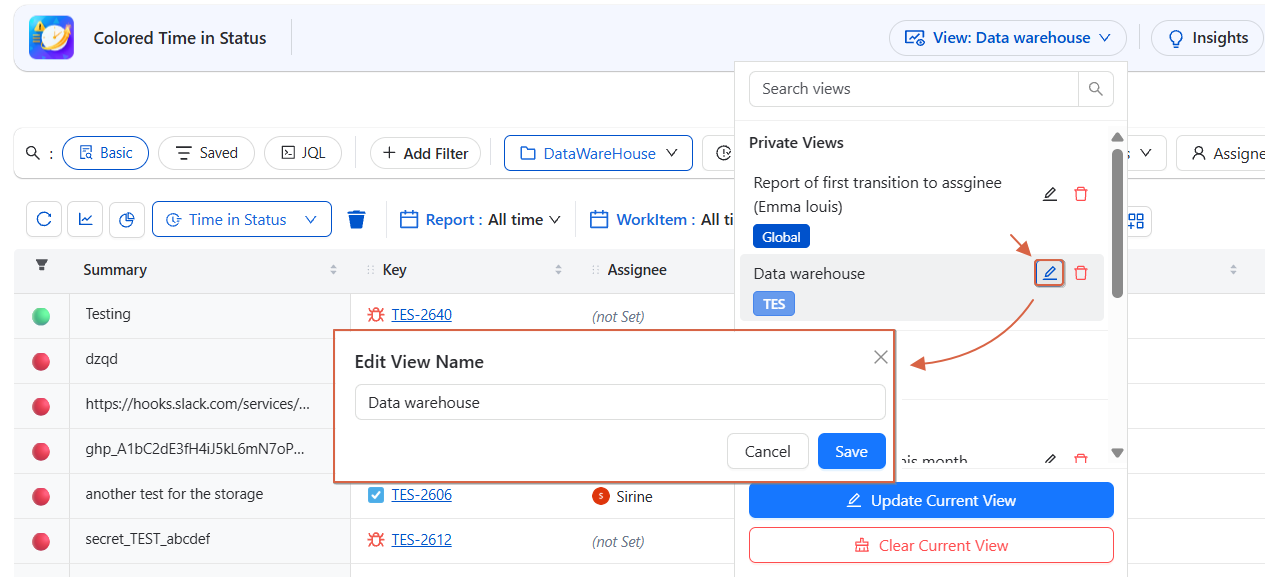Open the TES-2640 issue link
Image resolution: width=1265 pixels, height=577 pixels.
(x=421, y=314)
